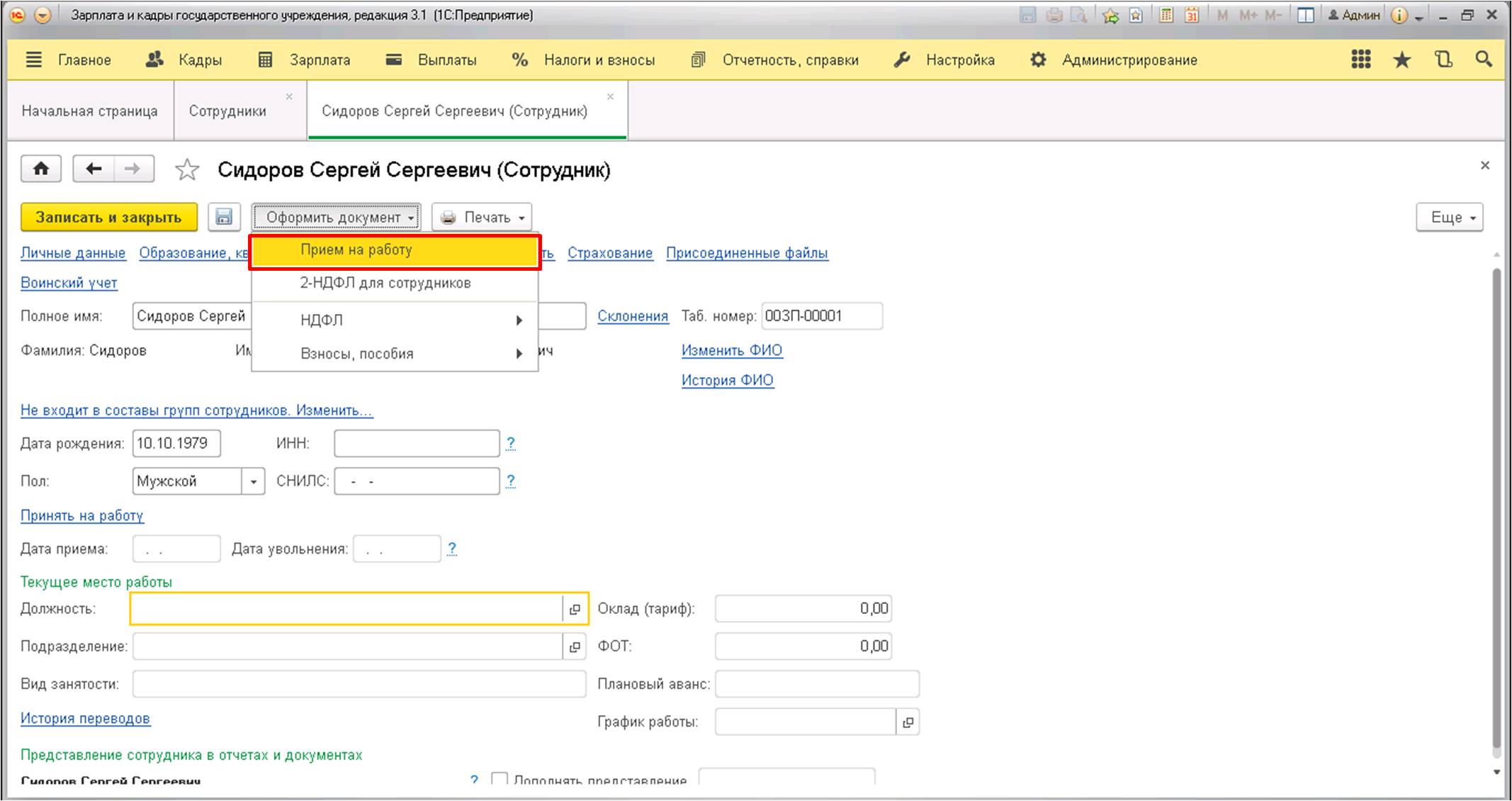The height and width of the screenshot is (801, 1512).
Task: Open the Печать dropdown
Action: coord(482,217)
